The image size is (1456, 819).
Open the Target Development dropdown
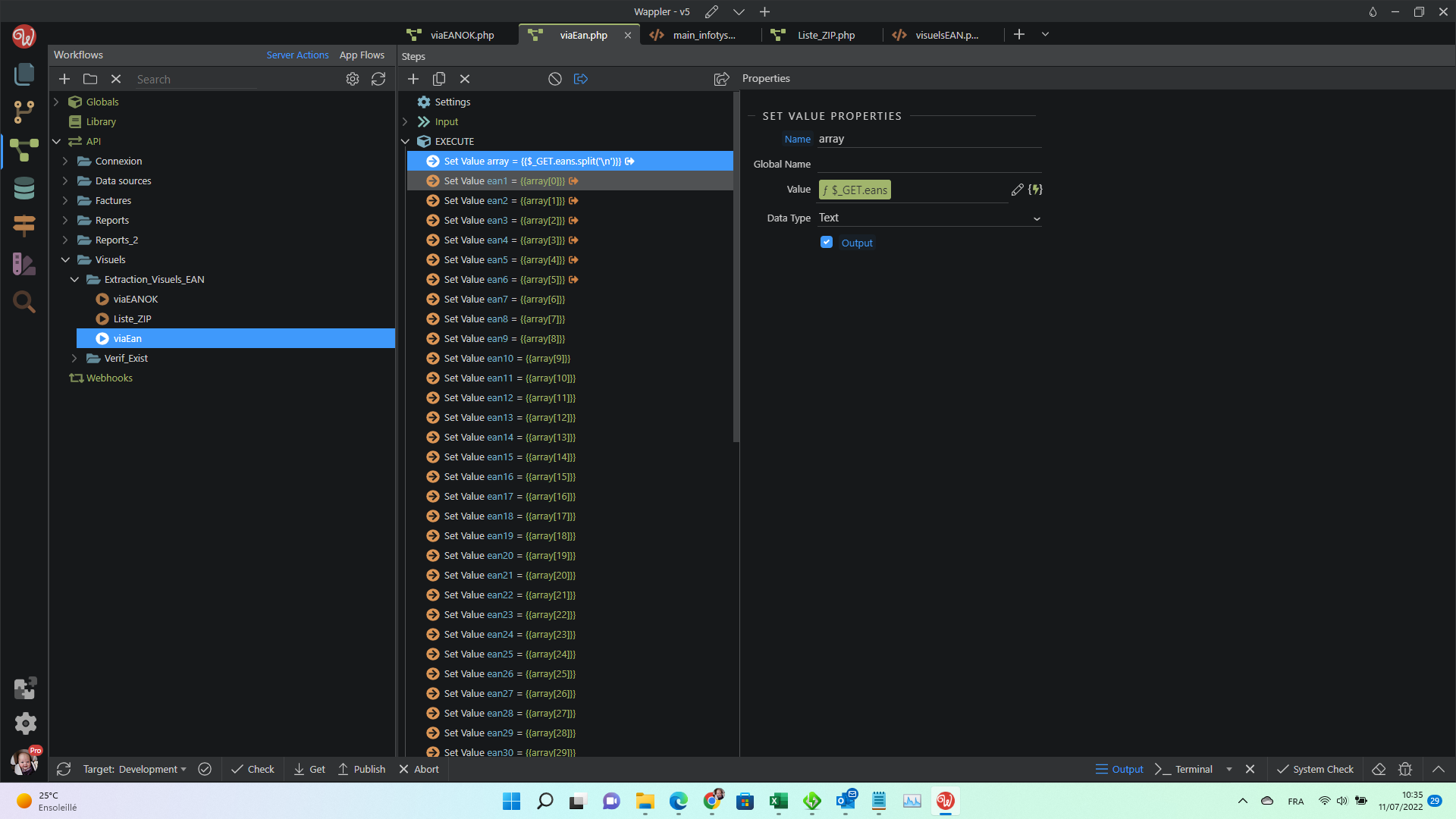click(x=134, y=769)
